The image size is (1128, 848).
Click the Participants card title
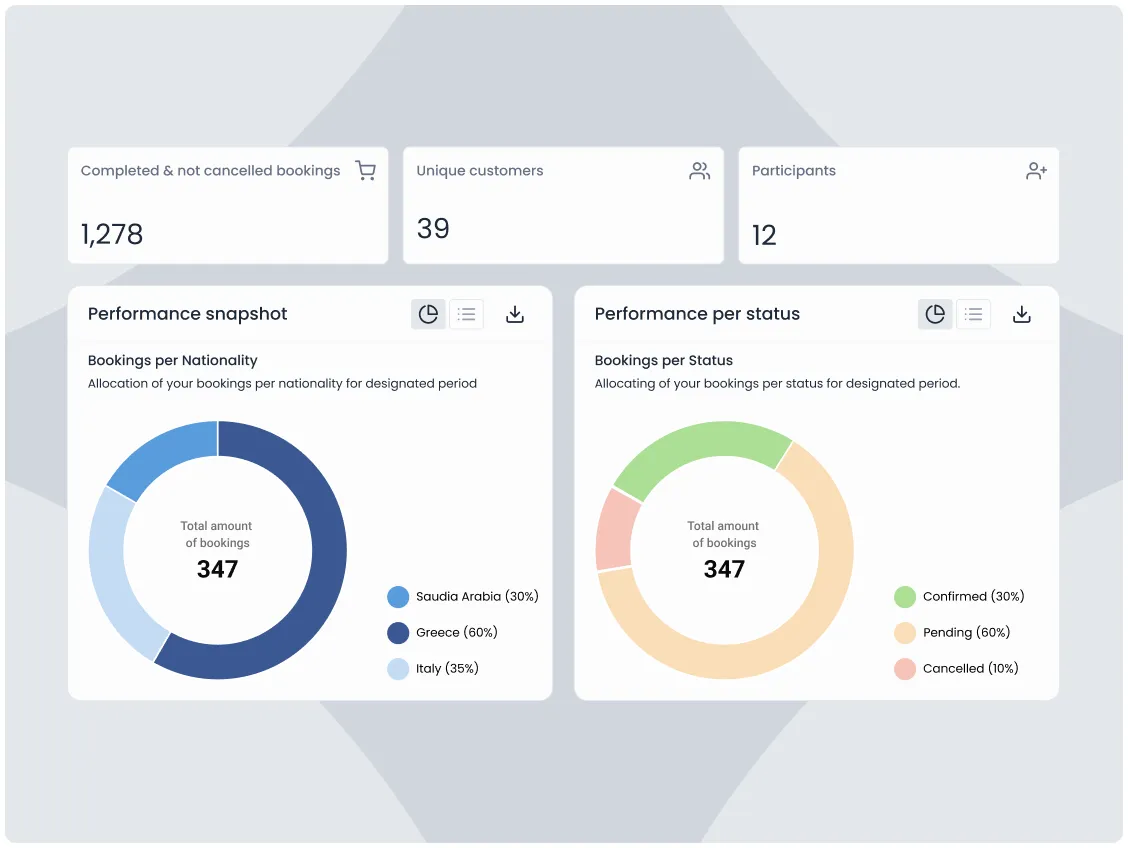(794, 170)
